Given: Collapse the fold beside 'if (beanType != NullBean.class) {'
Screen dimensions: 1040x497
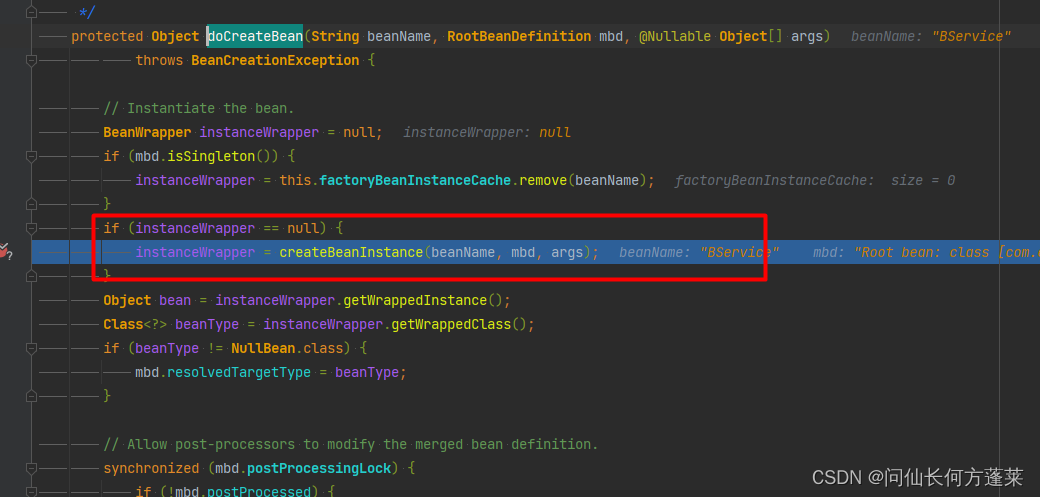Looking at the screenshot, I should [31, 348].
